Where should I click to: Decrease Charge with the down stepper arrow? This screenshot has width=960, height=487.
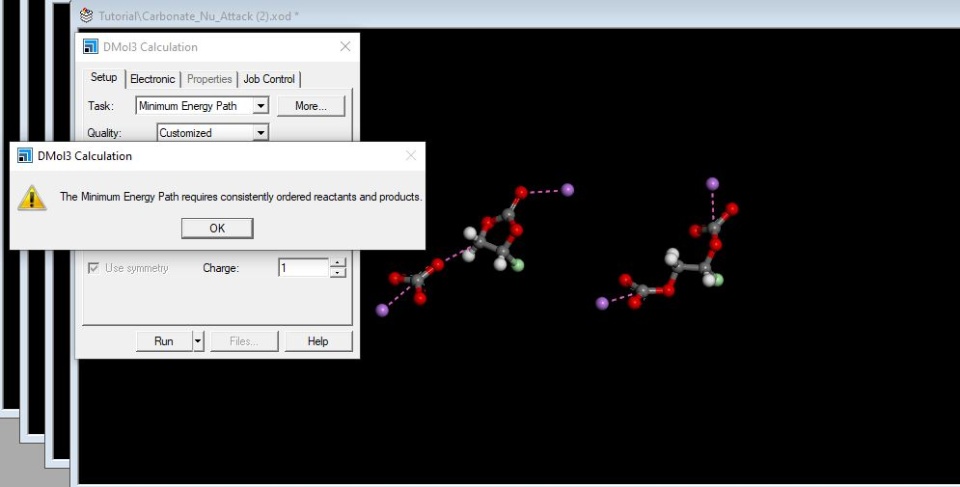click(338, 273)
